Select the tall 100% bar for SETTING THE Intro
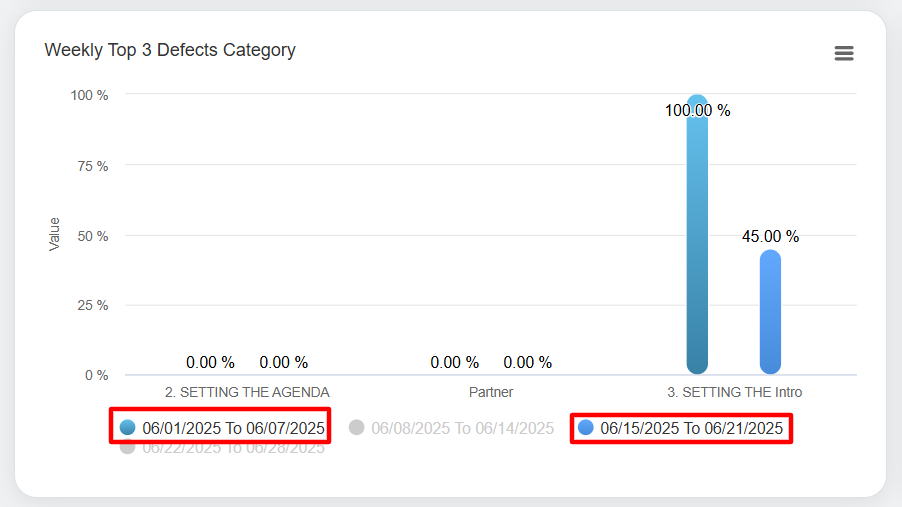The image size is (902, 507). coord(697,240)
